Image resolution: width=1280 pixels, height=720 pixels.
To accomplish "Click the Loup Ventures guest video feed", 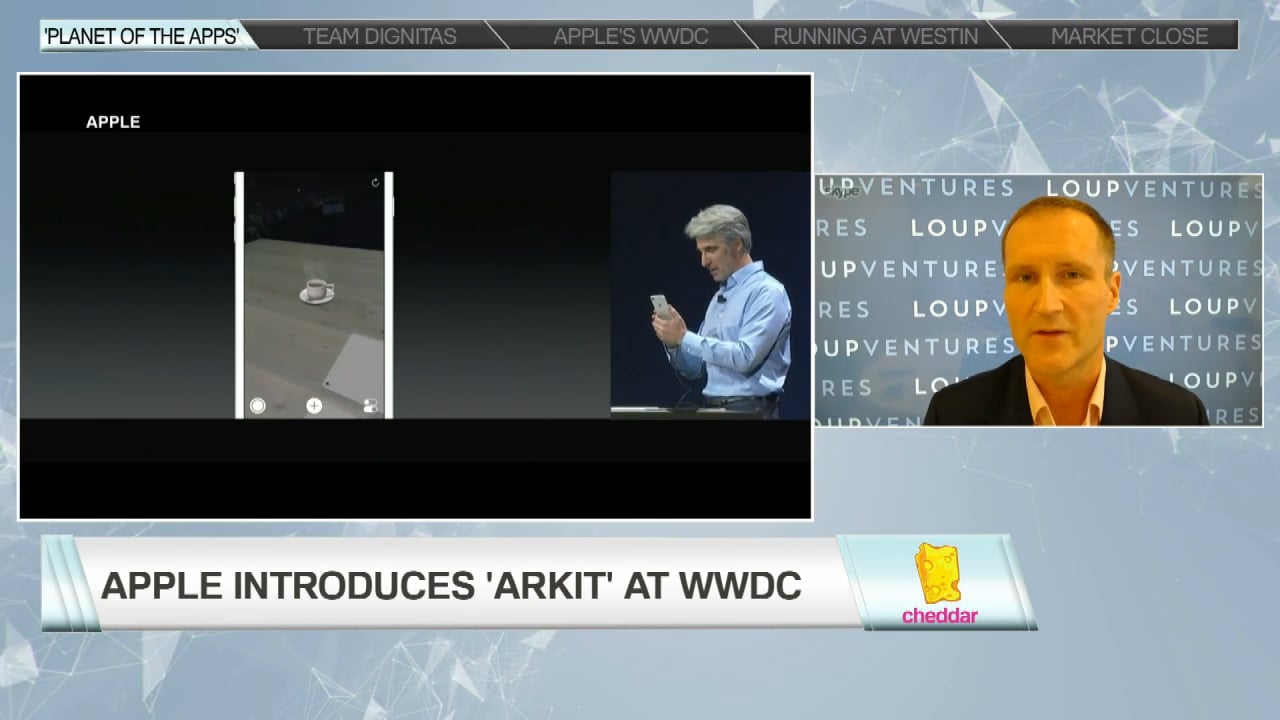I will pos(1039,300).
